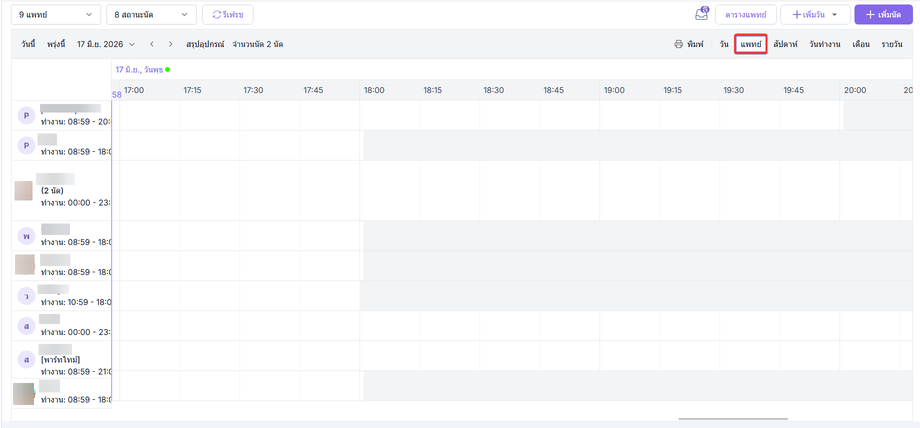Select the ว doctor avatar circle
Screen dimensions: 920x428
click(26, 296)
